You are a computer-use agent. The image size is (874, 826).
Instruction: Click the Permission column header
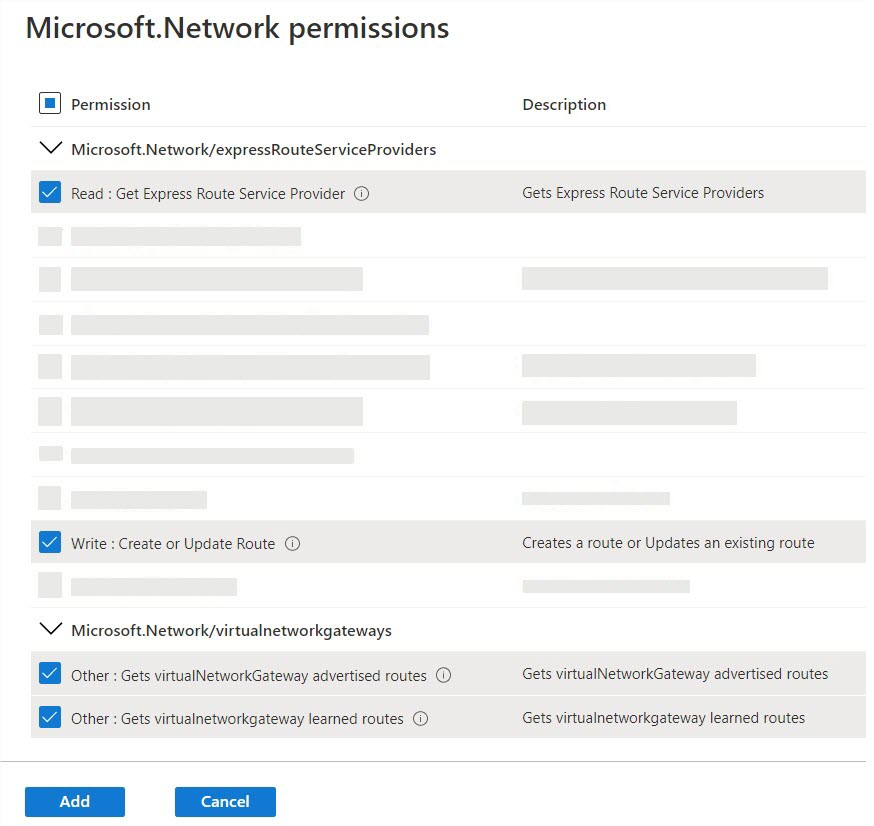[111, 104]
